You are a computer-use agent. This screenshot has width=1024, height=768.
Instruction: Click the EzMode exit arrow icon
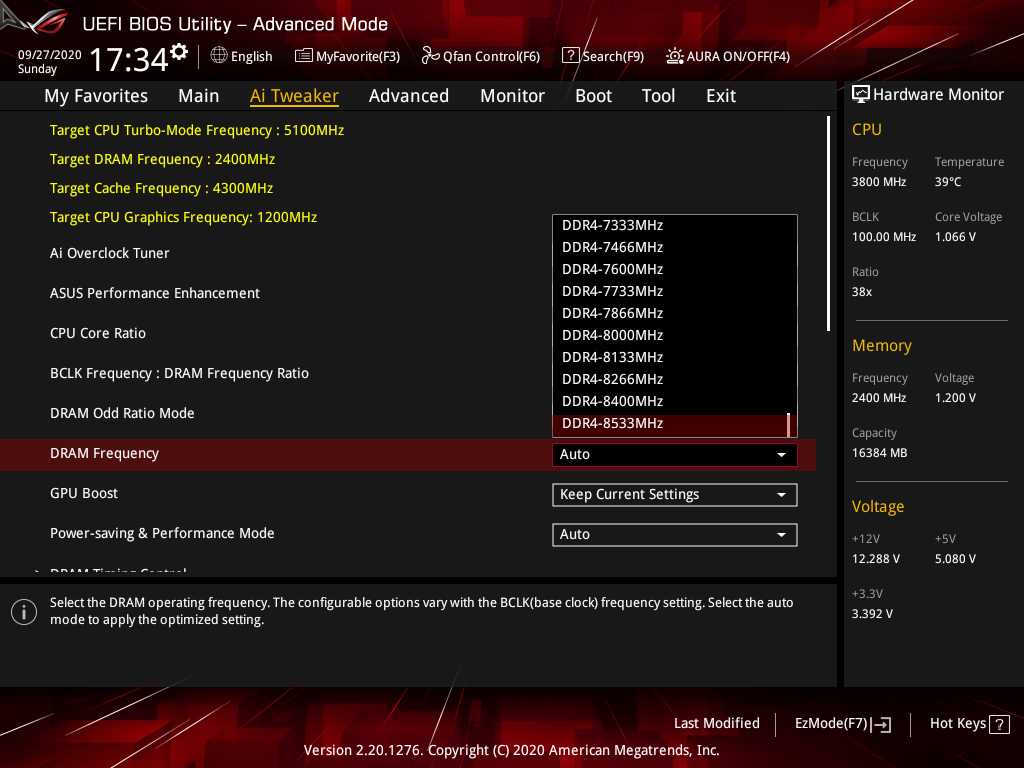[x=882, y=724]
